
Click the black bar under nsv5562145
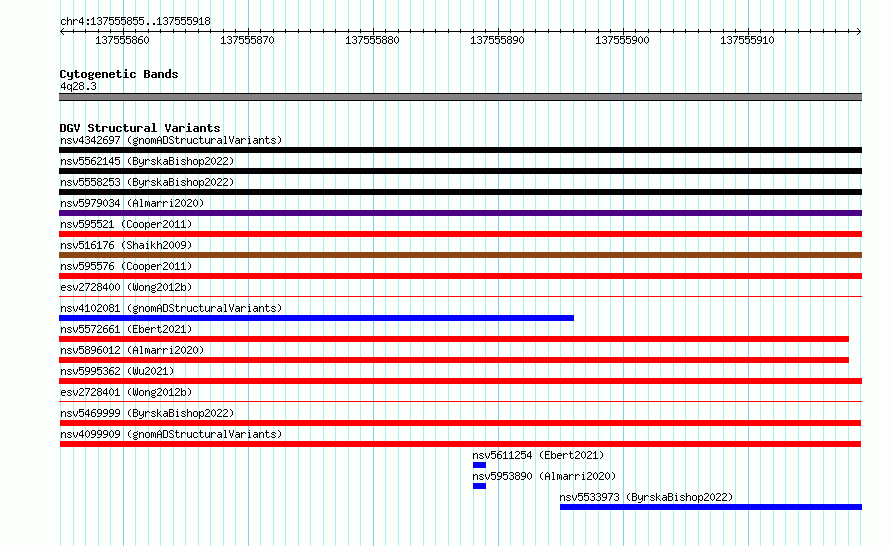click(x=460, y=171)
